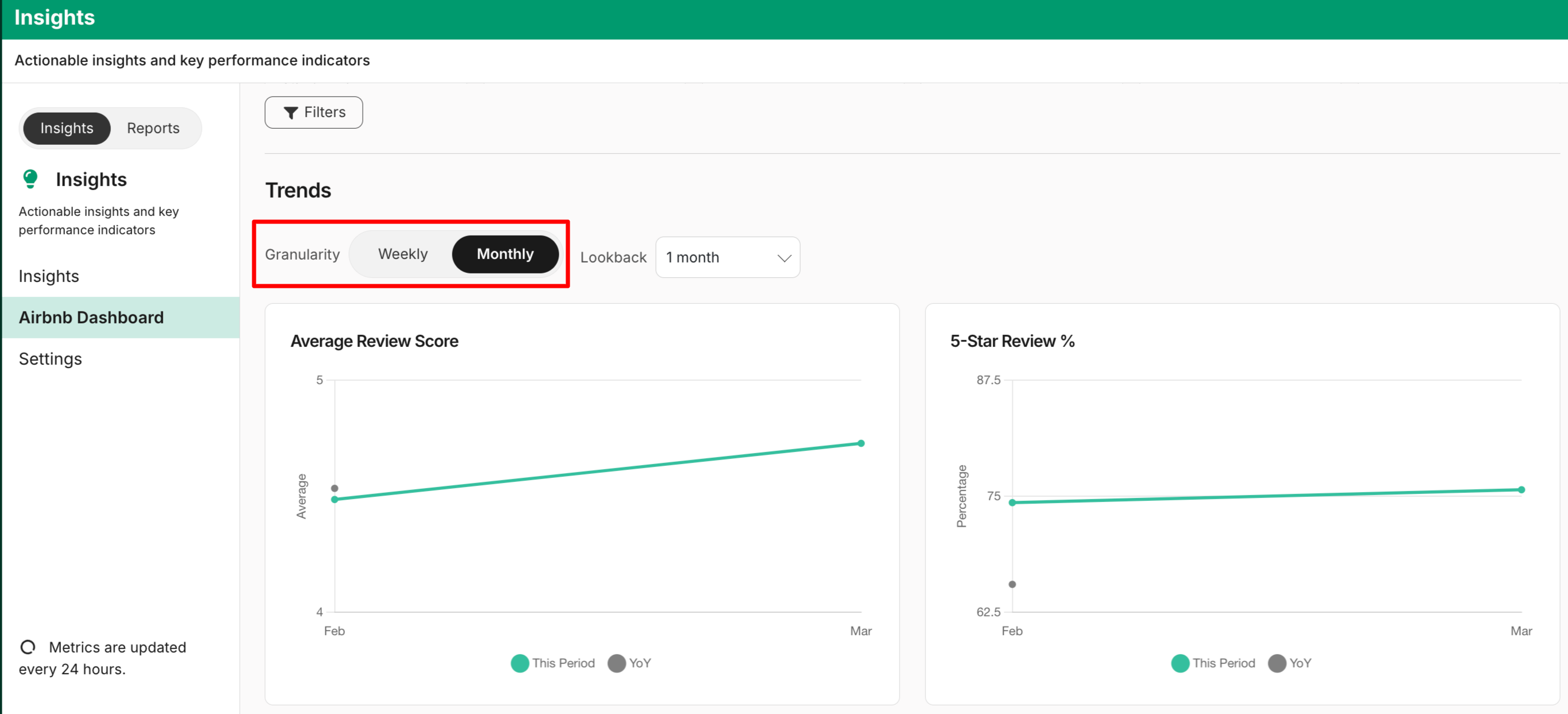Switch granularity to Weekly

click(x=402, y=254)
